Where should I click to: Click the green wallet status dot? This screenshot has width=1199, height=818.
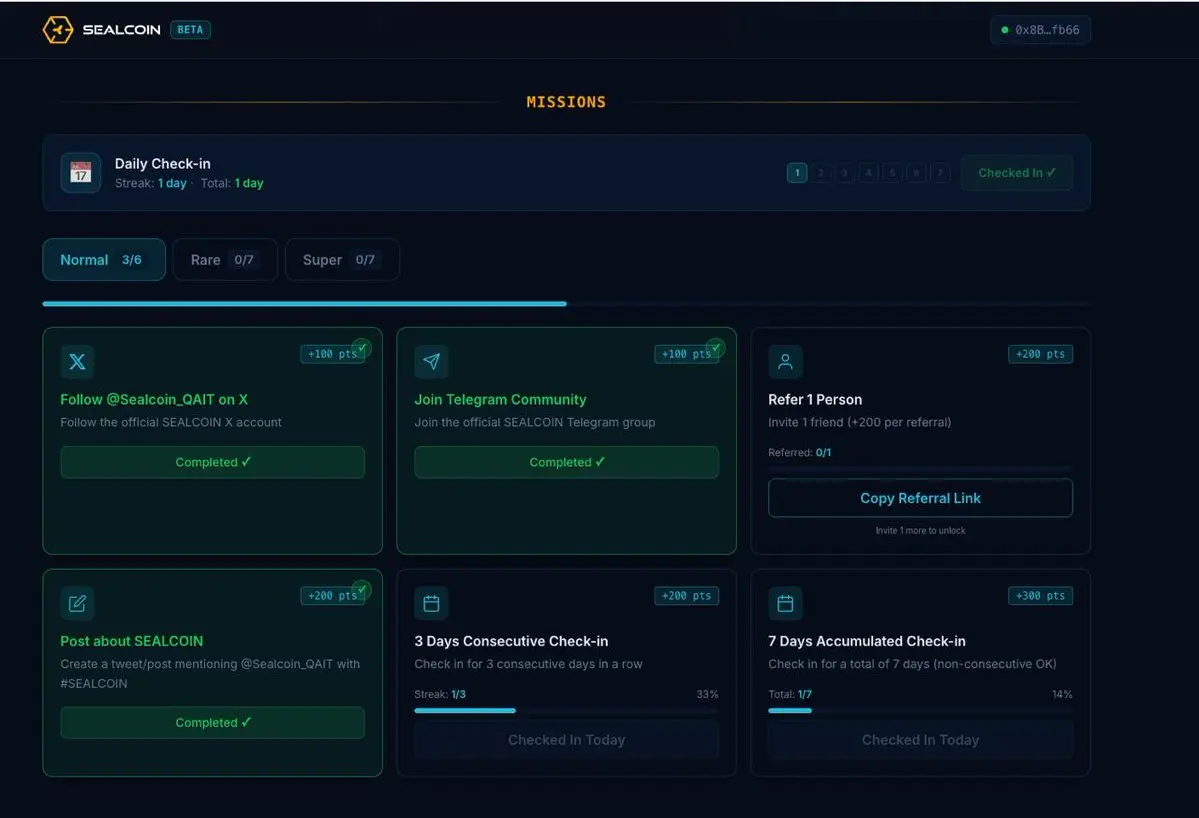pos(1005,30)
